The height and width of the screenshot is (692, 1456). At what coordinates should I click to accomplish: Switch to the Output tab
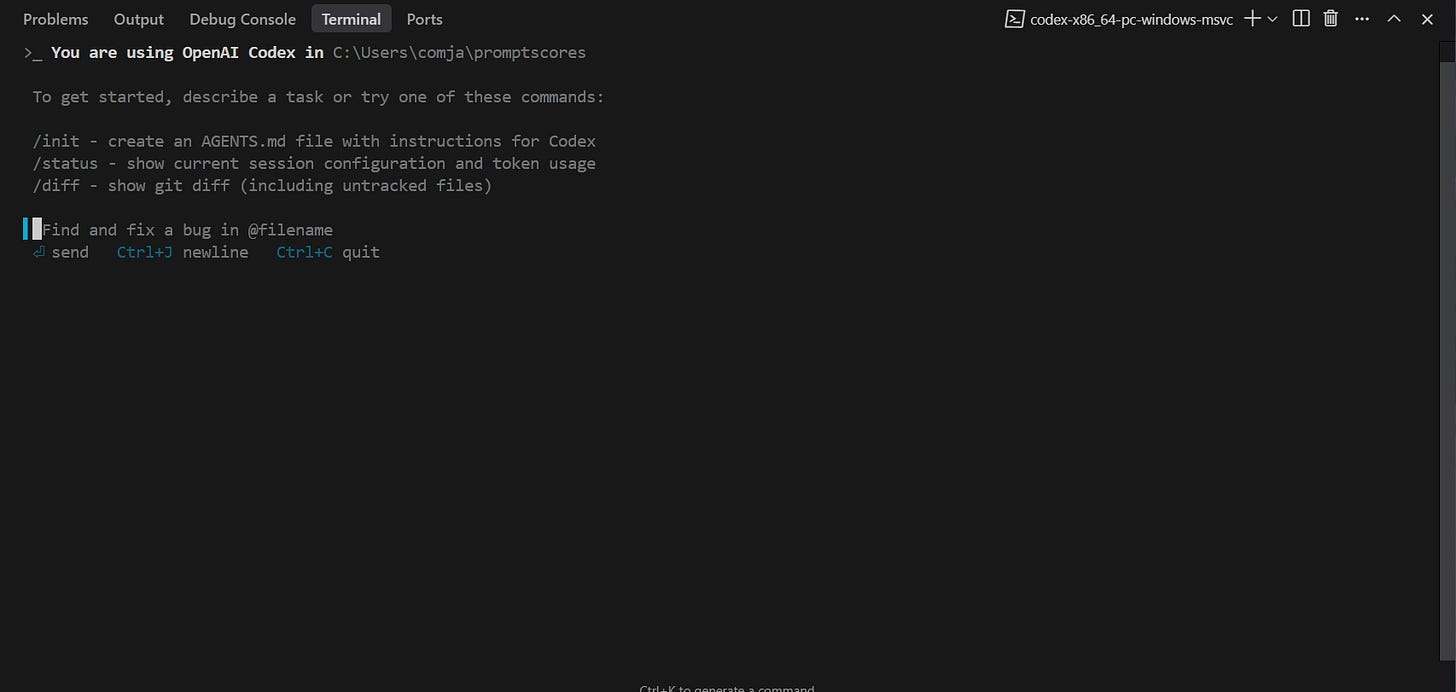click(139, 19)
